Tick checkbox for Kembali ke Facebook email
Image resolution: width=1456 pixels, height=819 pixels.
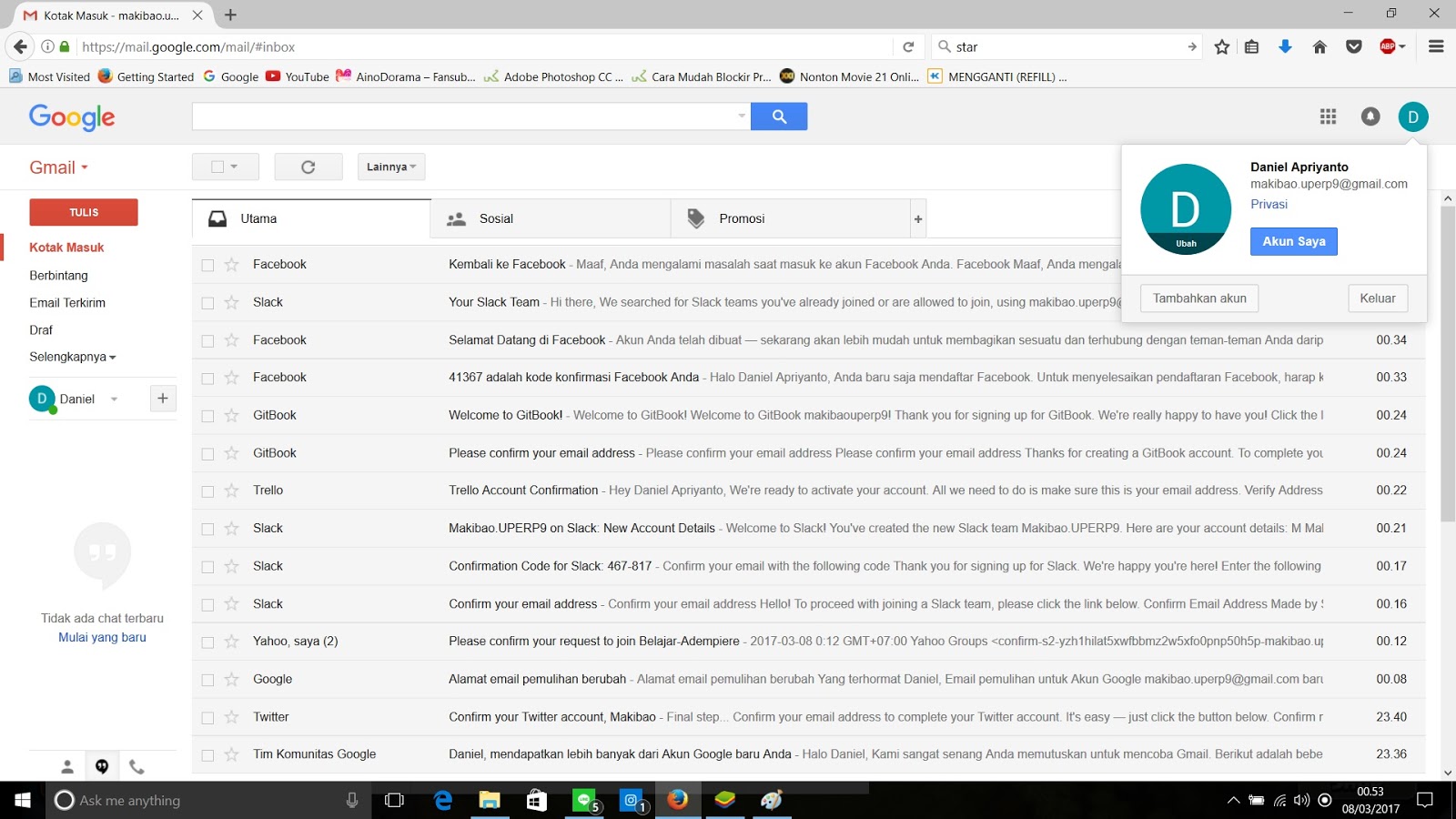tap(207, 265)
